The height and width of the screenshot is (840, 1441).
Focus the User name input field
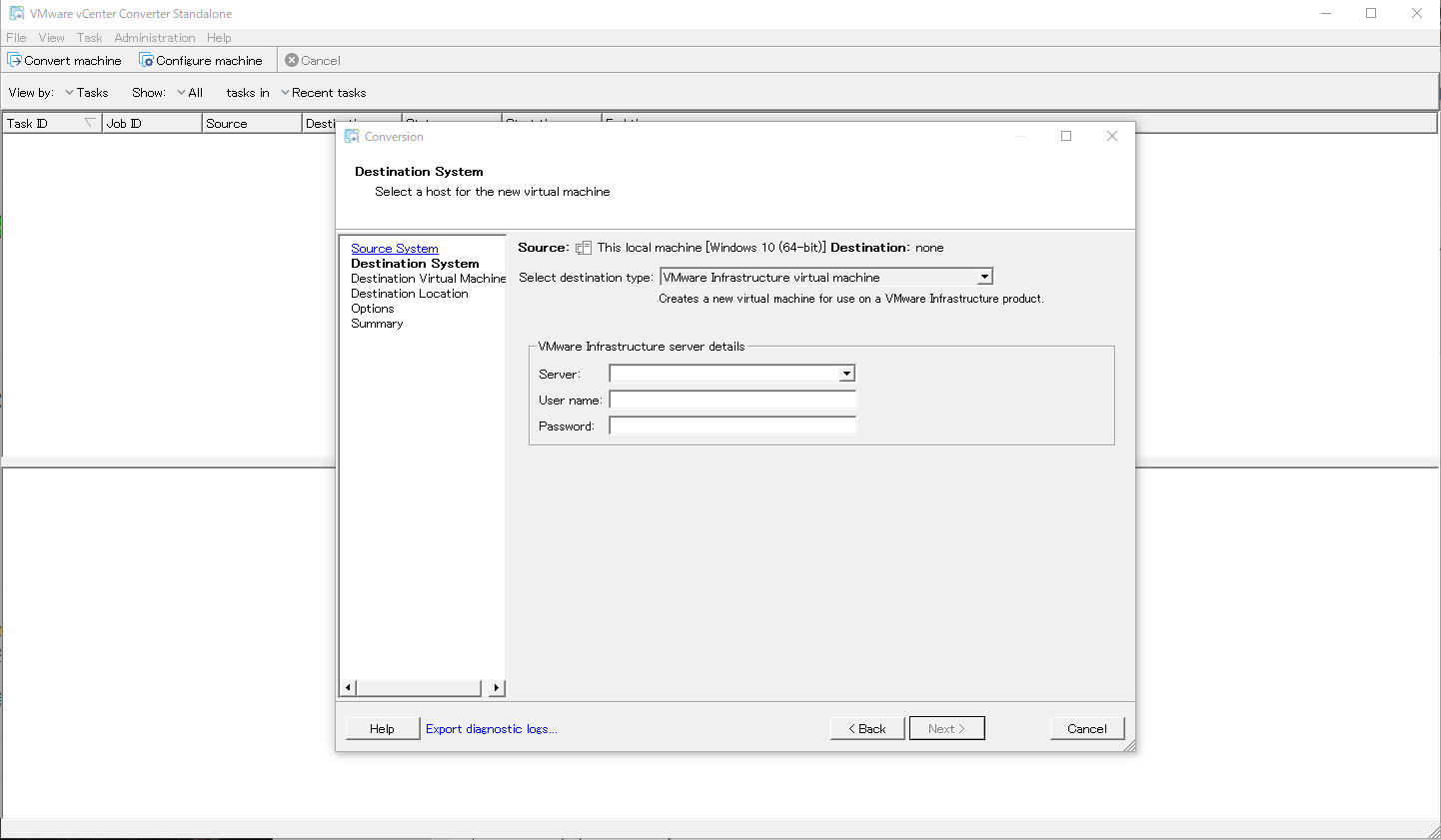732,400
